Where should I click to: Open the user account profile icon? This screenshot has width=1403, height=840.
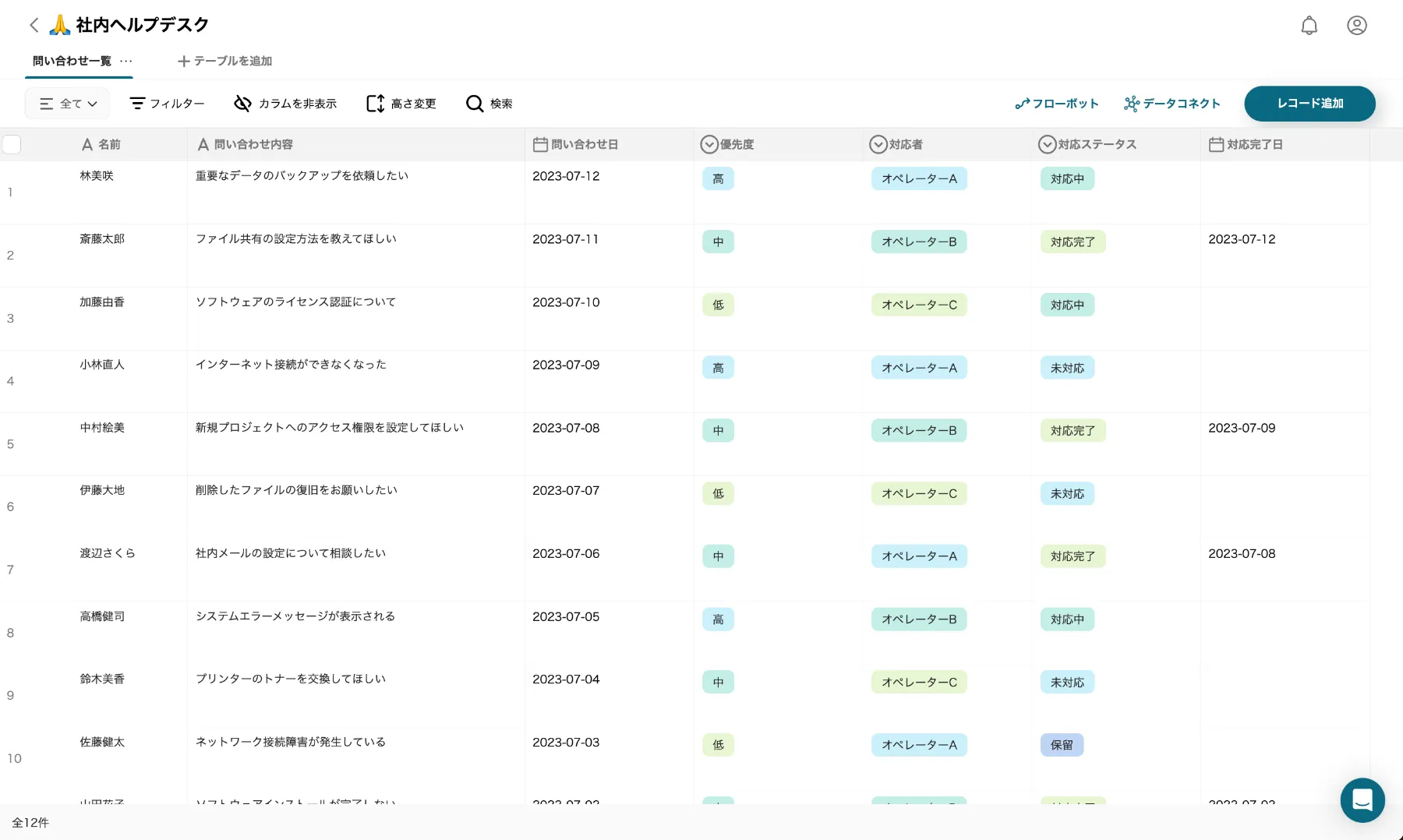1356,26
